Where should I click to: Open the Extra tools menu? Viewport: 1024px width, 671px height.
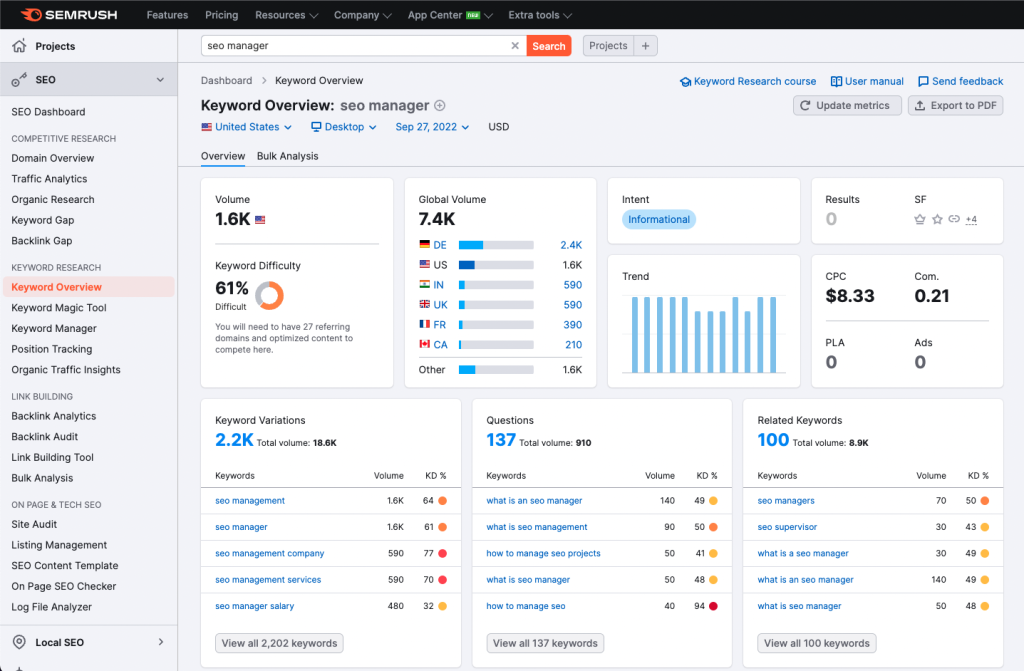click(539, 15)
